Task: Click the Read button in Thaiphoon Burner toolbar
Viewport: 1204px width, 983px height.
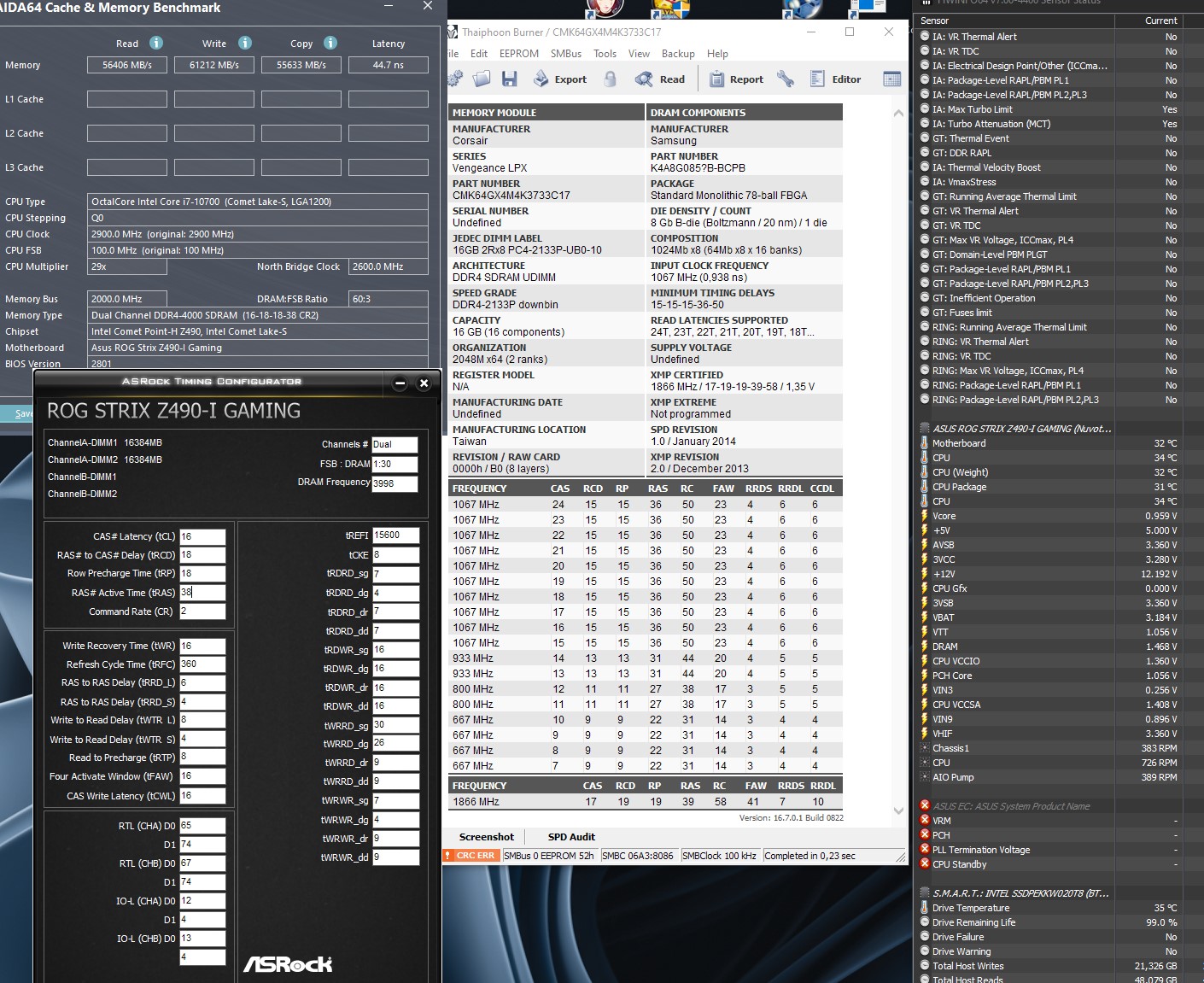Action: point(660,79)
